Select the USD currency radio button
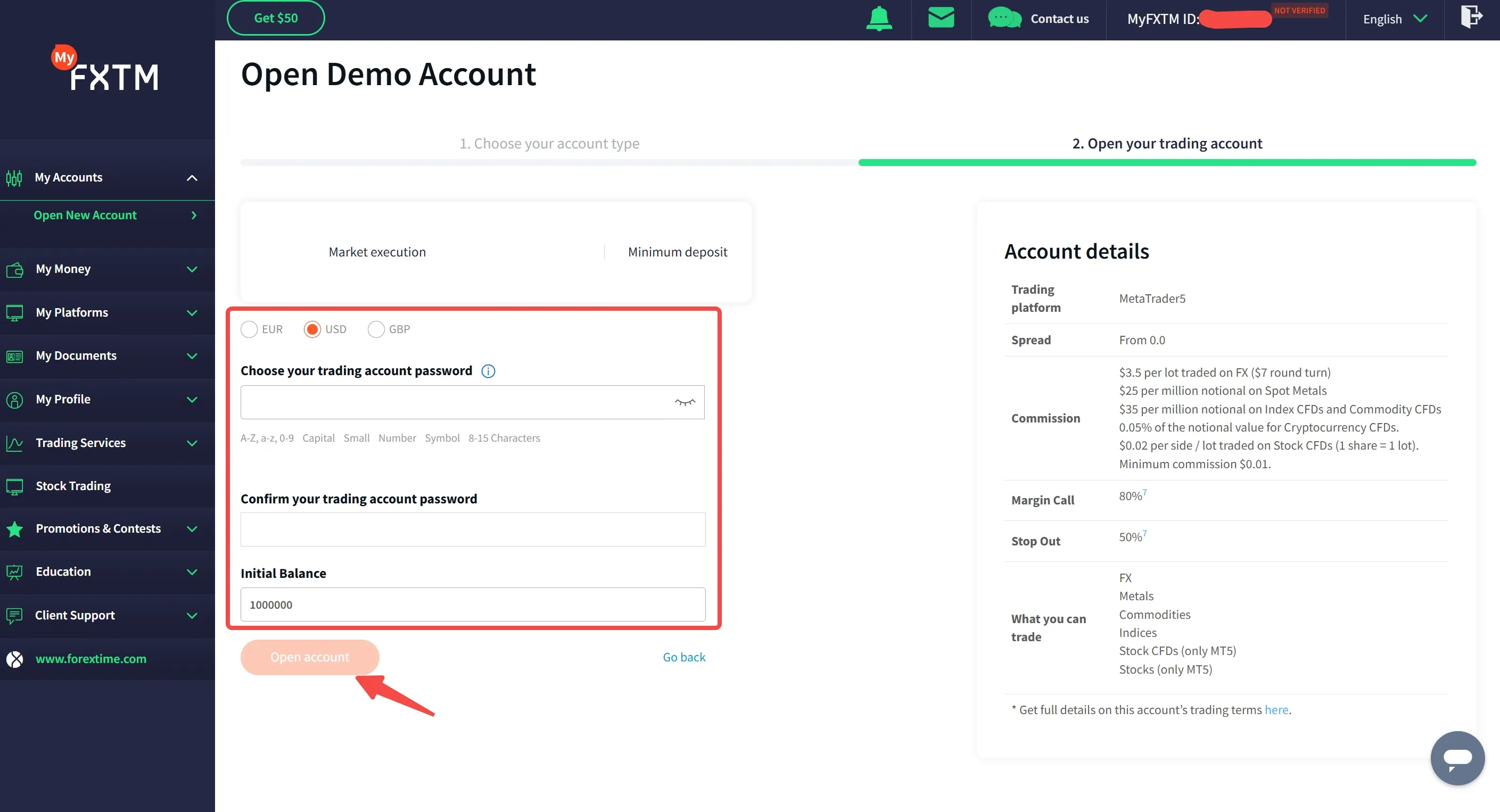 pos(312,329)
